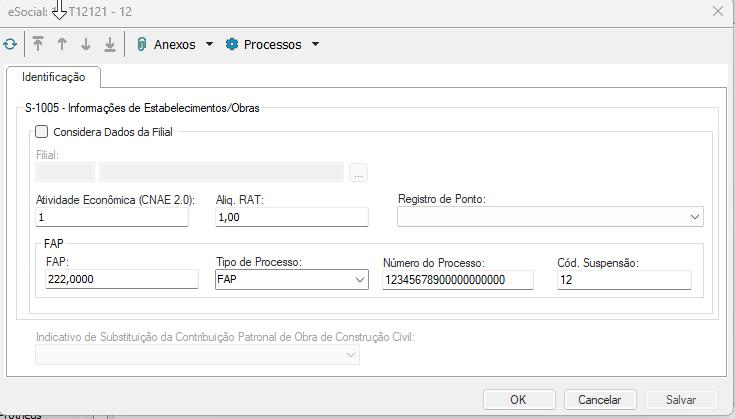Click the Processos gear icon

pos(232,44)
